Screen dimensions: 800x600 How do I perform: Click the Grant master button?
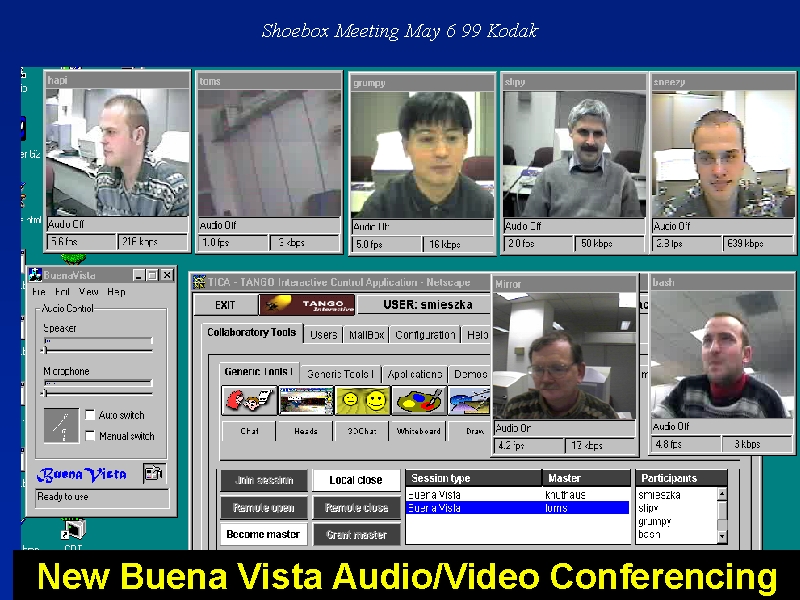(x=356, y=535)
